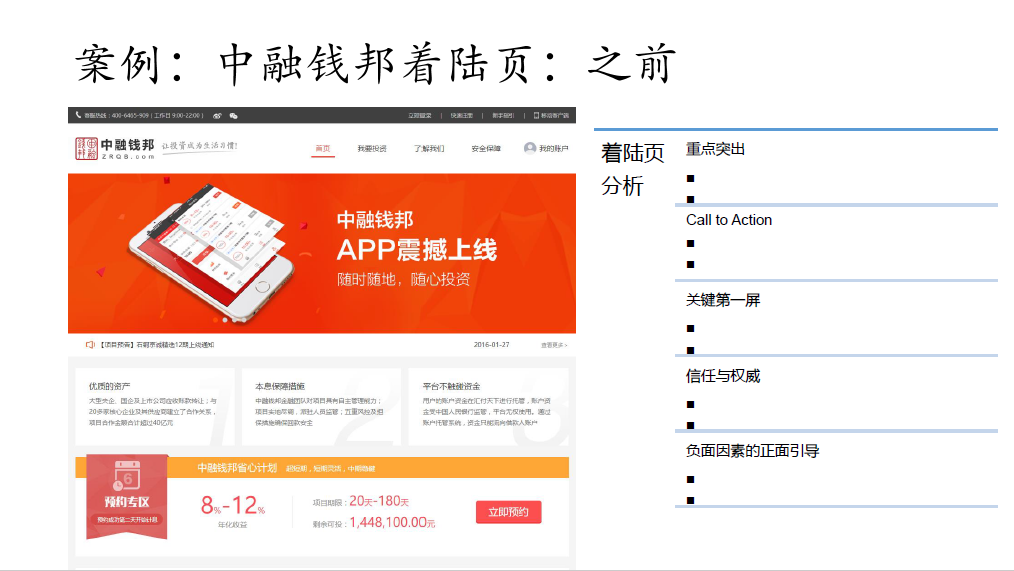1014x571 pixels.
Task: Click the phone icon beside the hotline number
Action: click(x=78, y=115)
